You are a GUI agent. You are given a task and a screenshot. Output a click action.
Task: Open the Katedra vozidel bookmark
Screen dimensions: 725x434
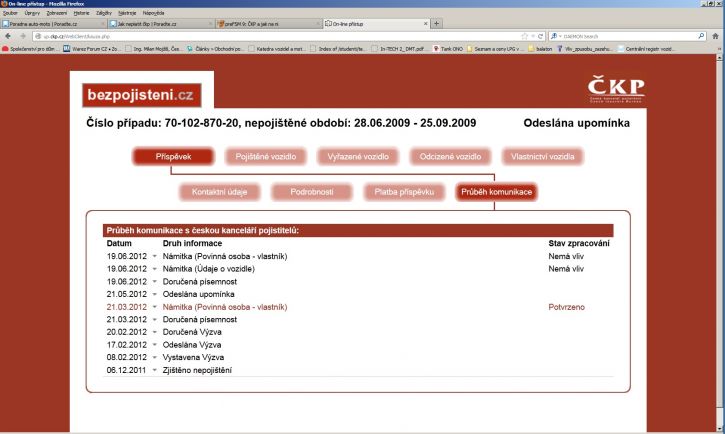coord(277,49)
